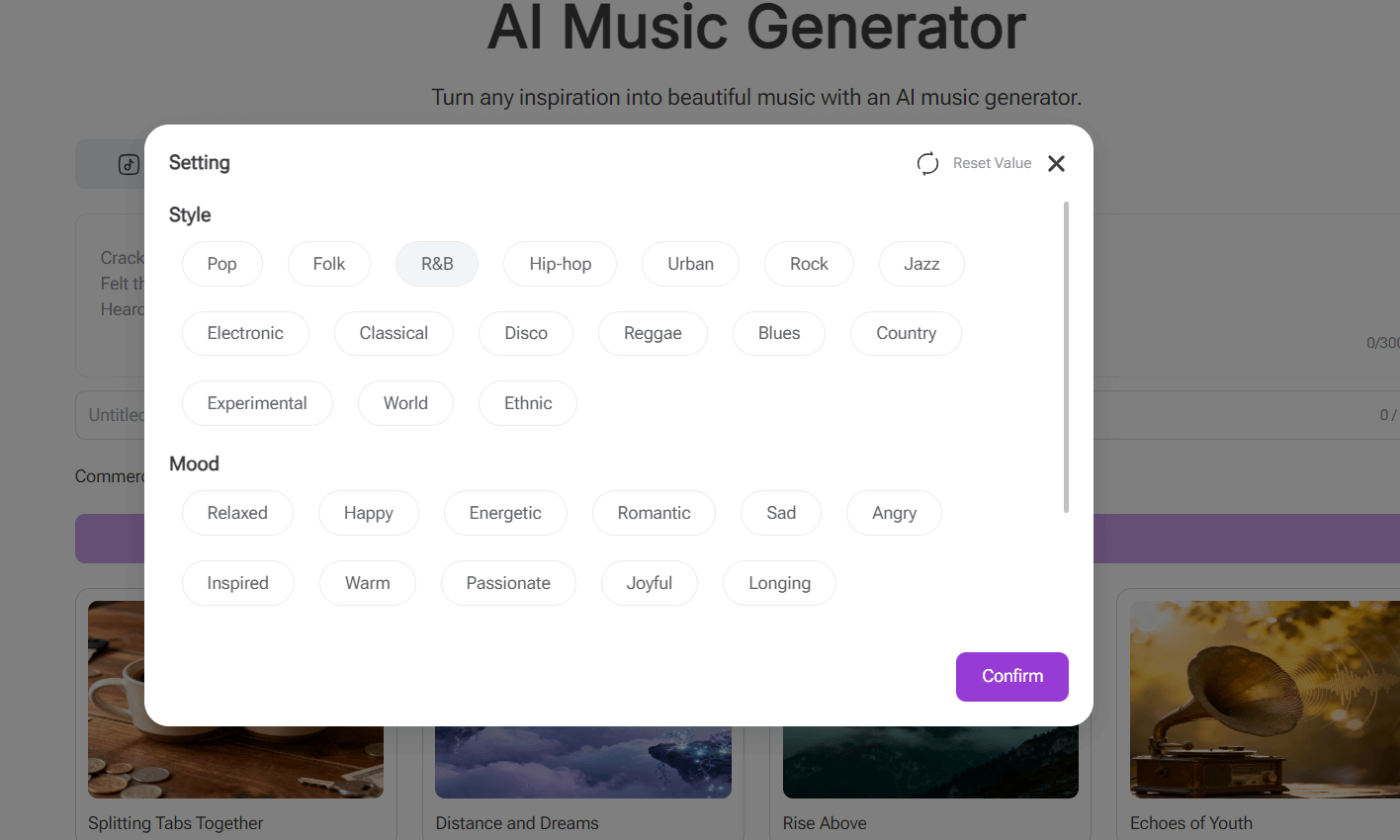
Task: Choose the Hip-hop style option
Action: point(560,264)
